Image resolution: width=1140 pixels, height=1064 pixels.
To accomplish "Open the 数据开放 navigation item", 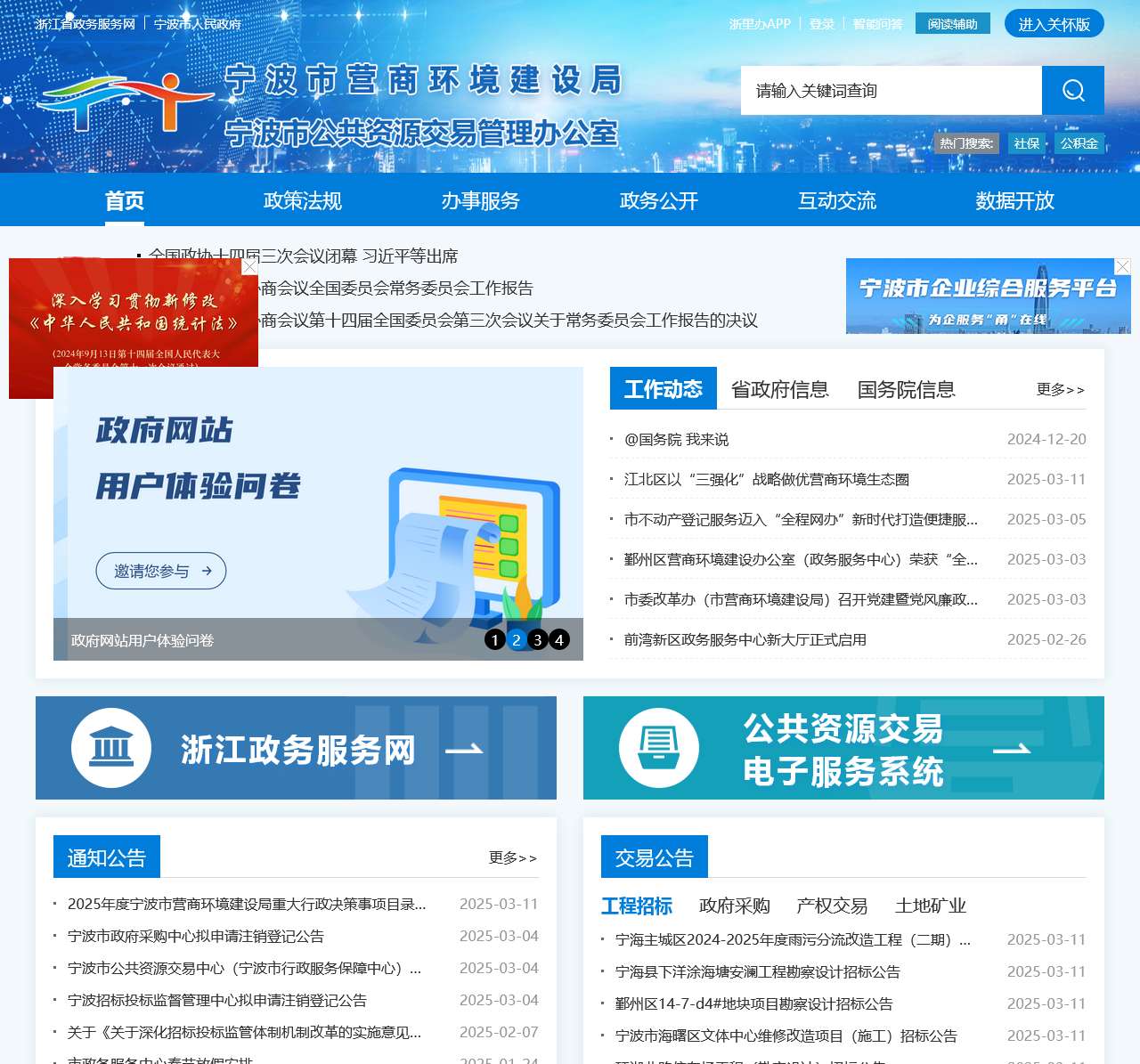I will [x=1015, y=200].
